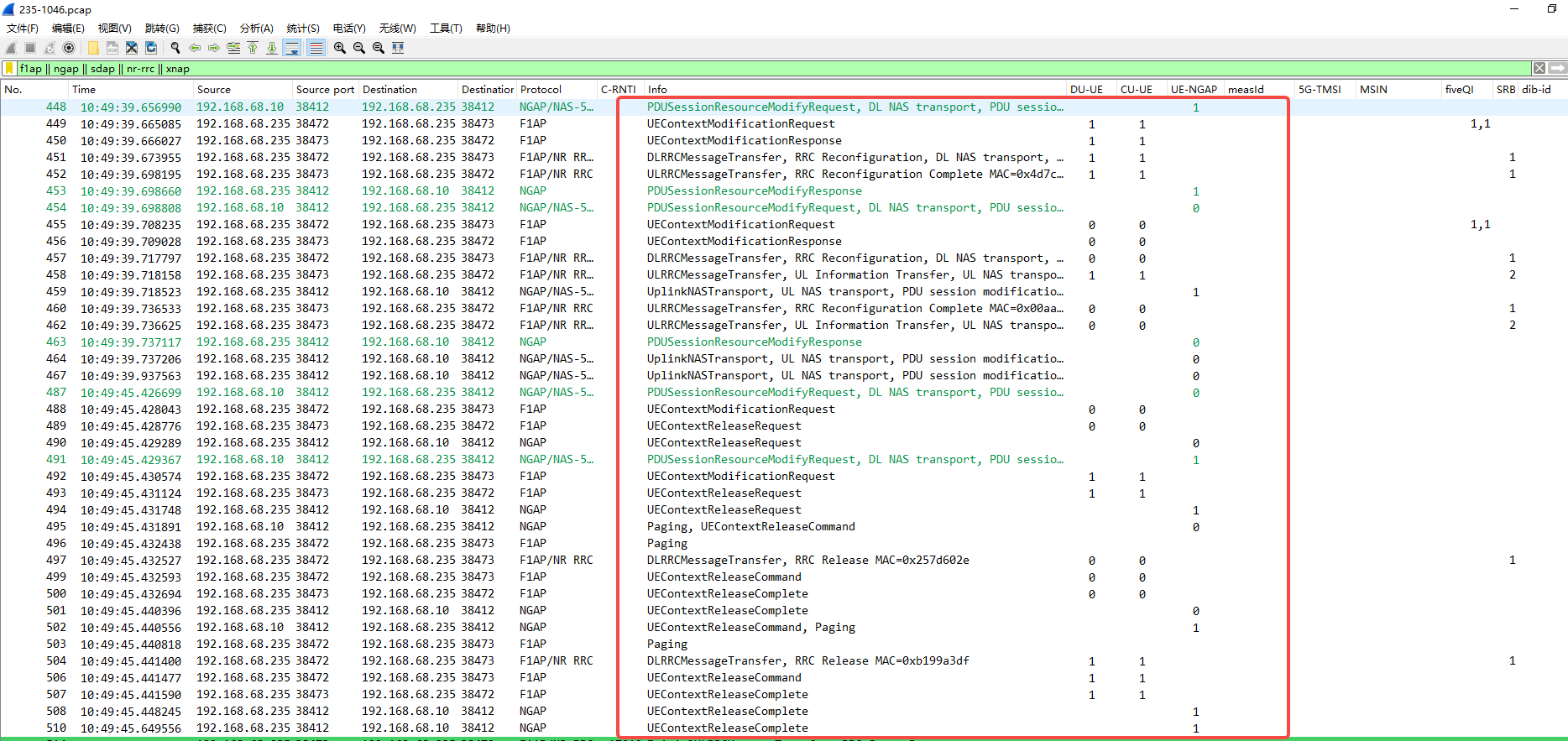This screenshot has height=741, width=1568.
Task: Select packet 448 by its number cell
Action: [56, 107]
